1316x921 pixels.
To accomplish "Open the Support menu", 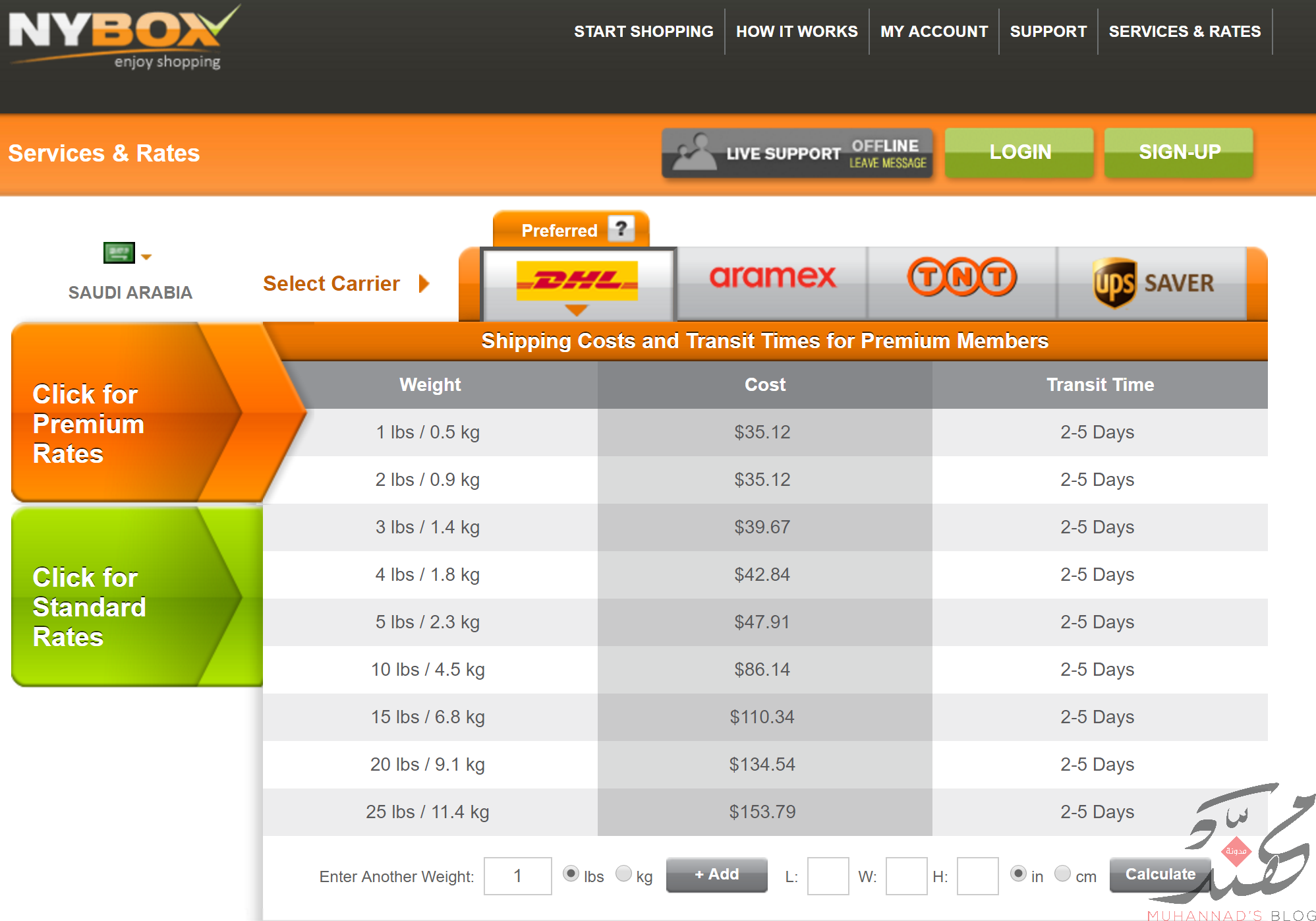I will pos(1048,31).
